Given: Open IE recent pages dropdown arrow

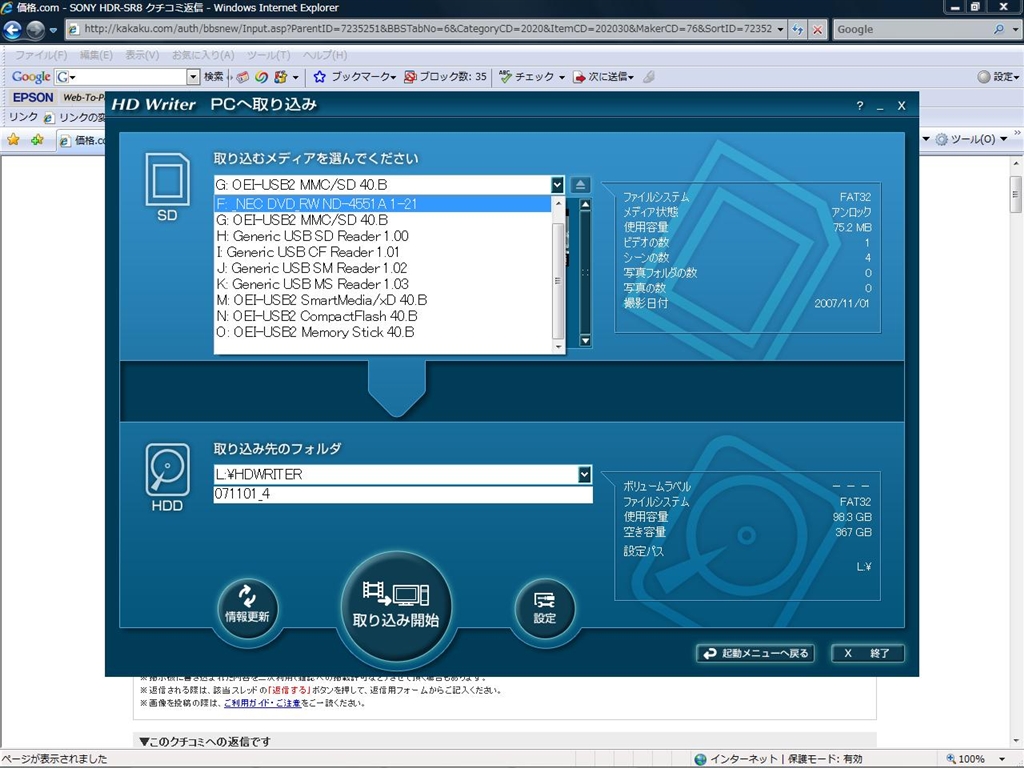Looking at the screenshot, I should [x=53, y=30].
